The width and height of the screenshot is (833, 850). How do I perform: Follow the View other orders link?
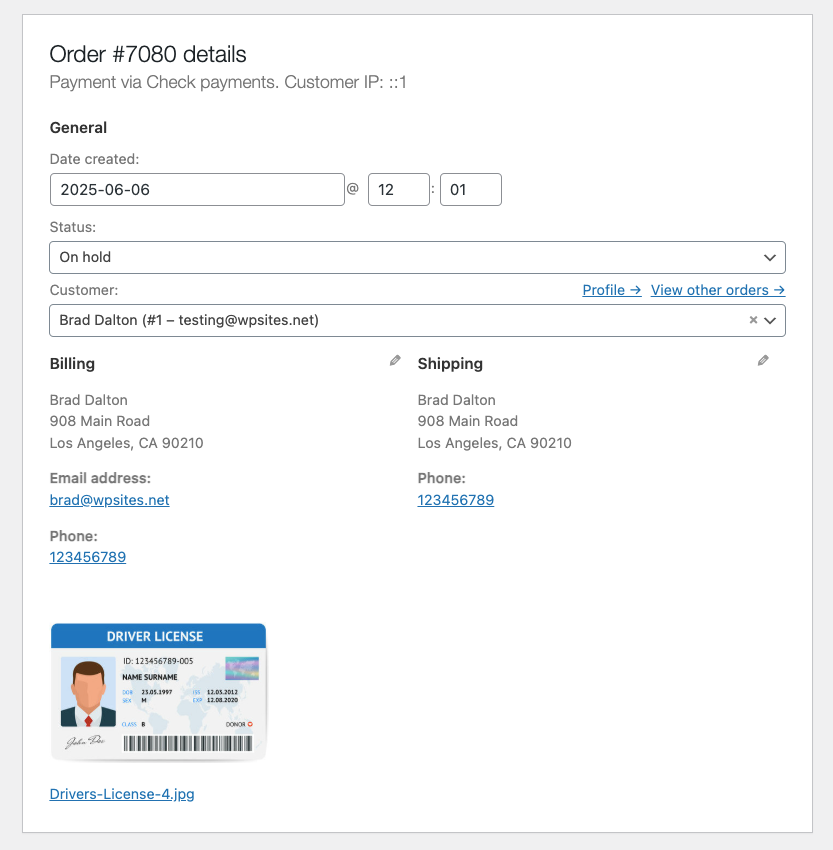[x=717, y=290]
